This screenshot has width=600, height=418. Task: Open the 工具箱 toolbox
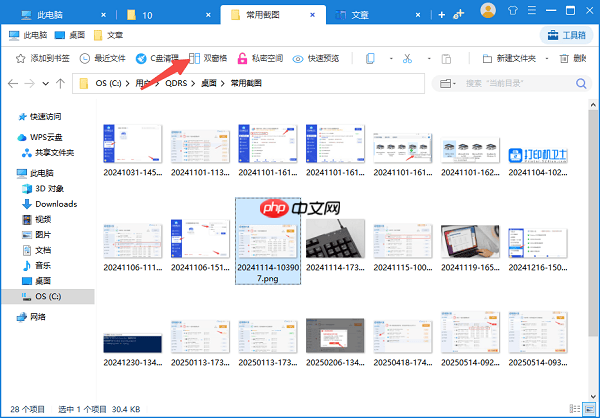(566, 35)
